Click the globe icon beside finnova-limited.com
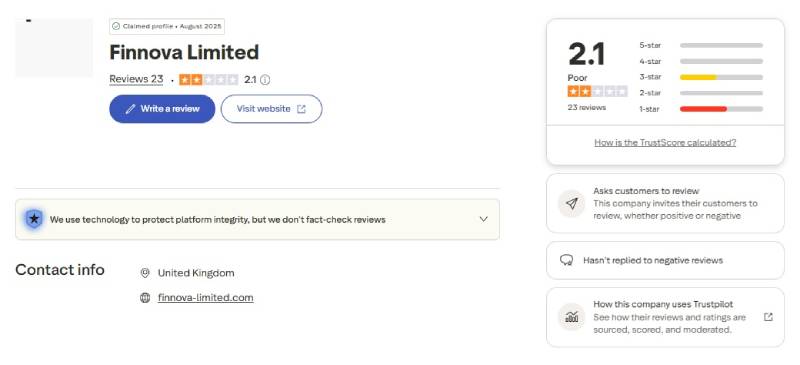 (145, 298)
